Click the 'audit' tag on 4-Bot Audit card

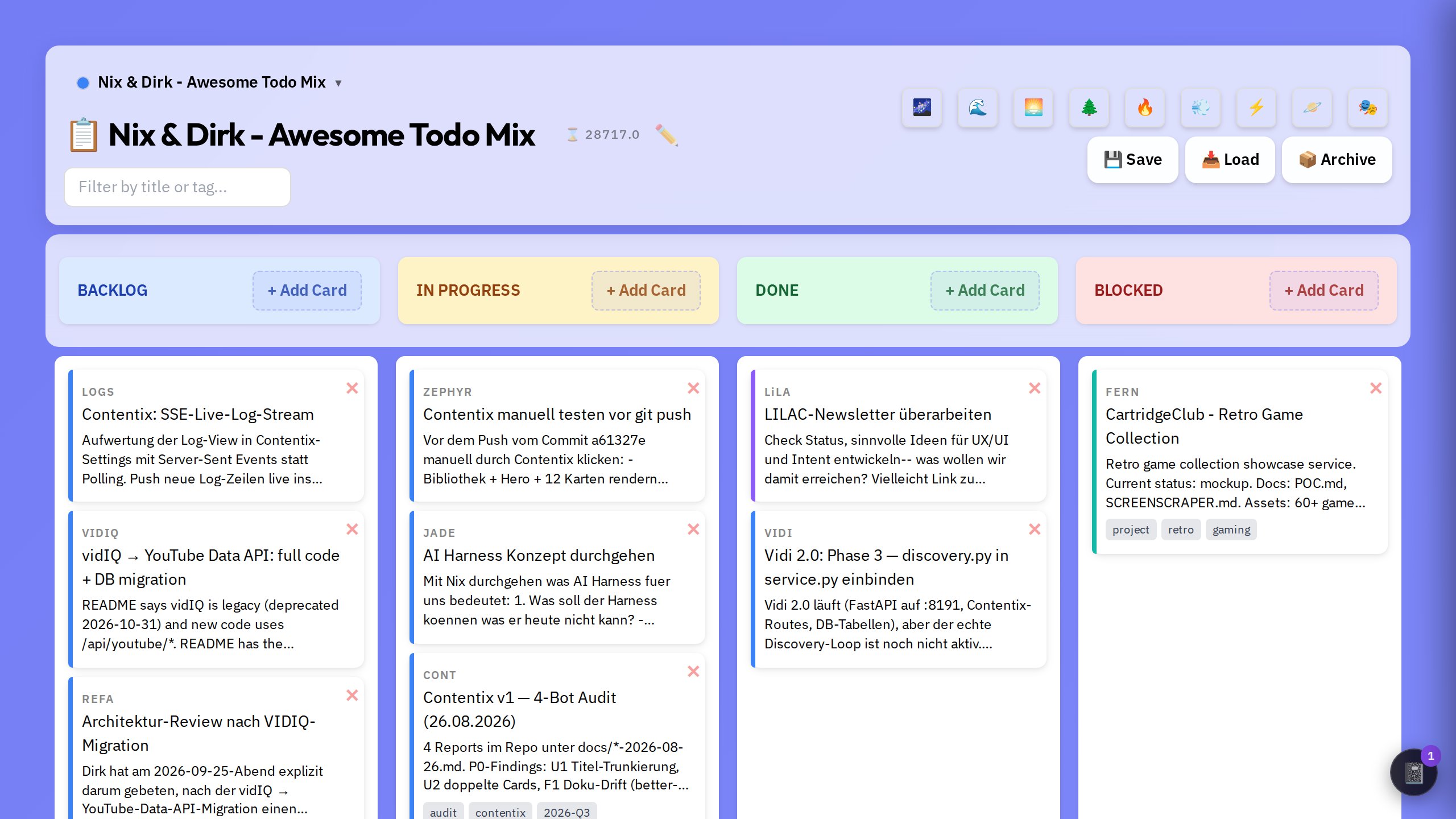click(443, 812)
